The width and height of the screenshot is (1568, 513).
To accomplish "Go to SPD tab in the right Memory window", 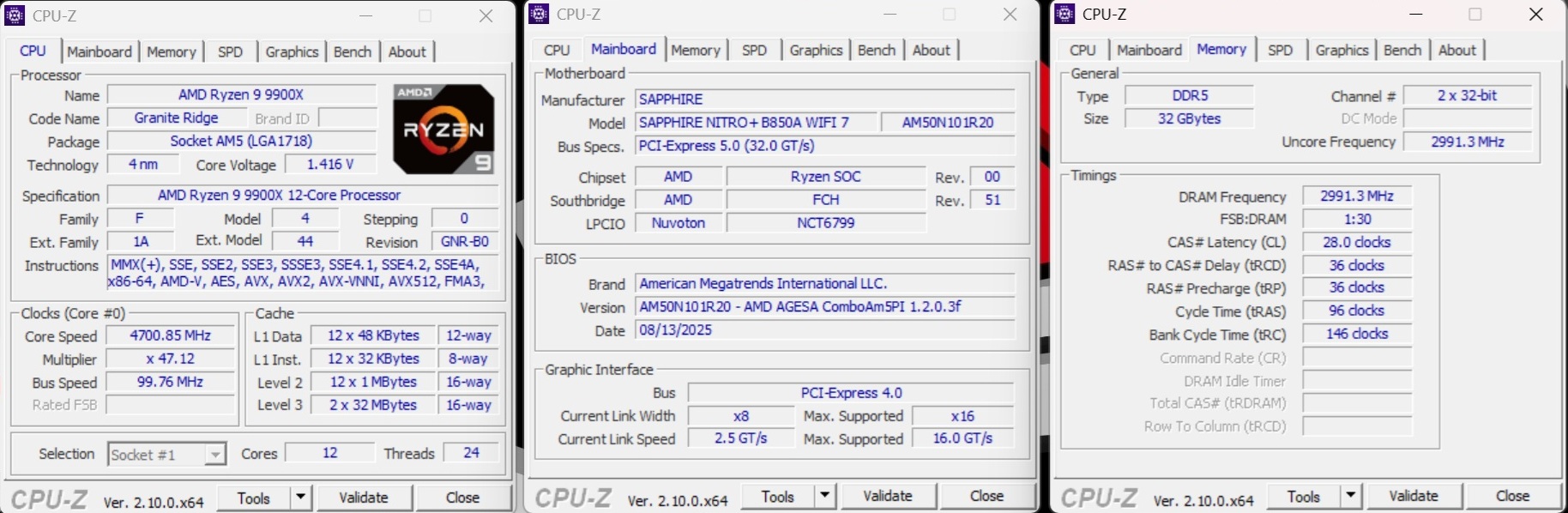I will point(1280,50).
